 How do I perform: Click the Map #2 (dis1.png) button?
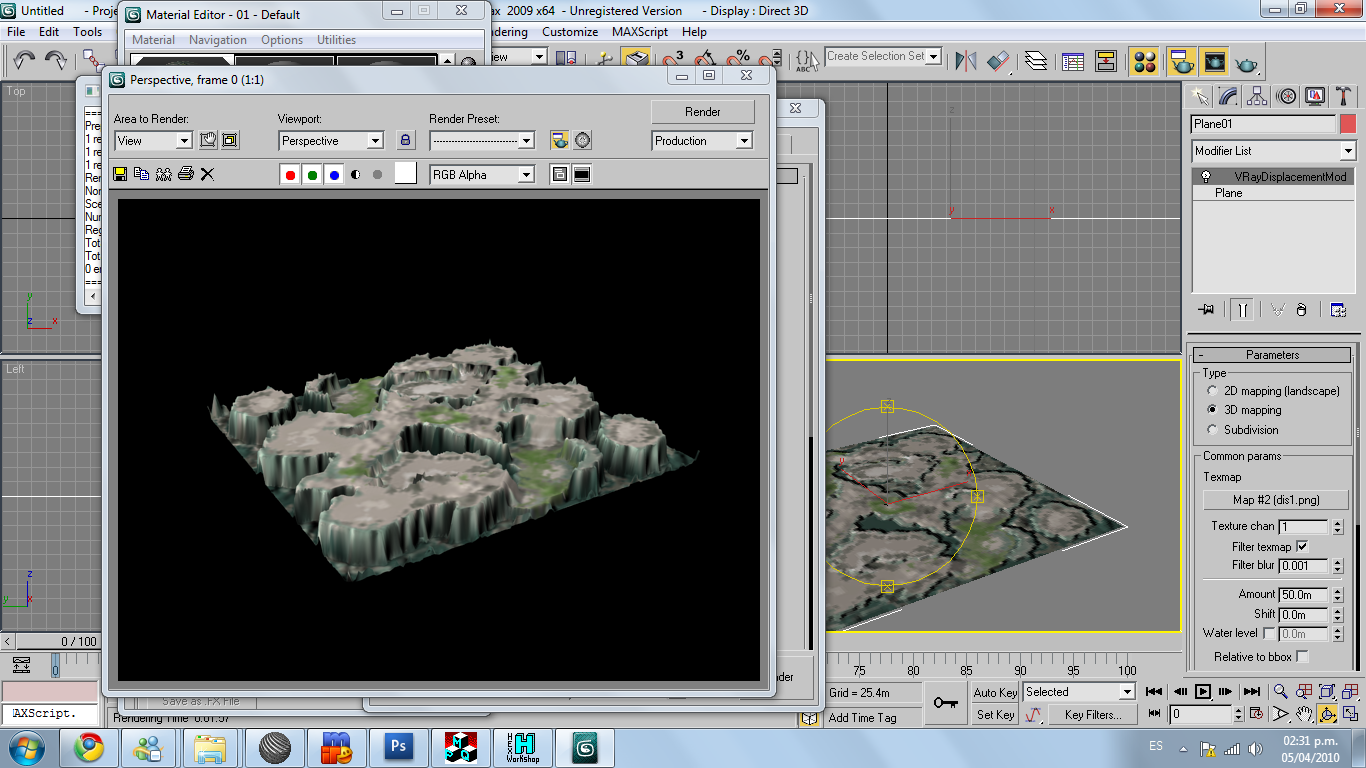coord(1276,500)
